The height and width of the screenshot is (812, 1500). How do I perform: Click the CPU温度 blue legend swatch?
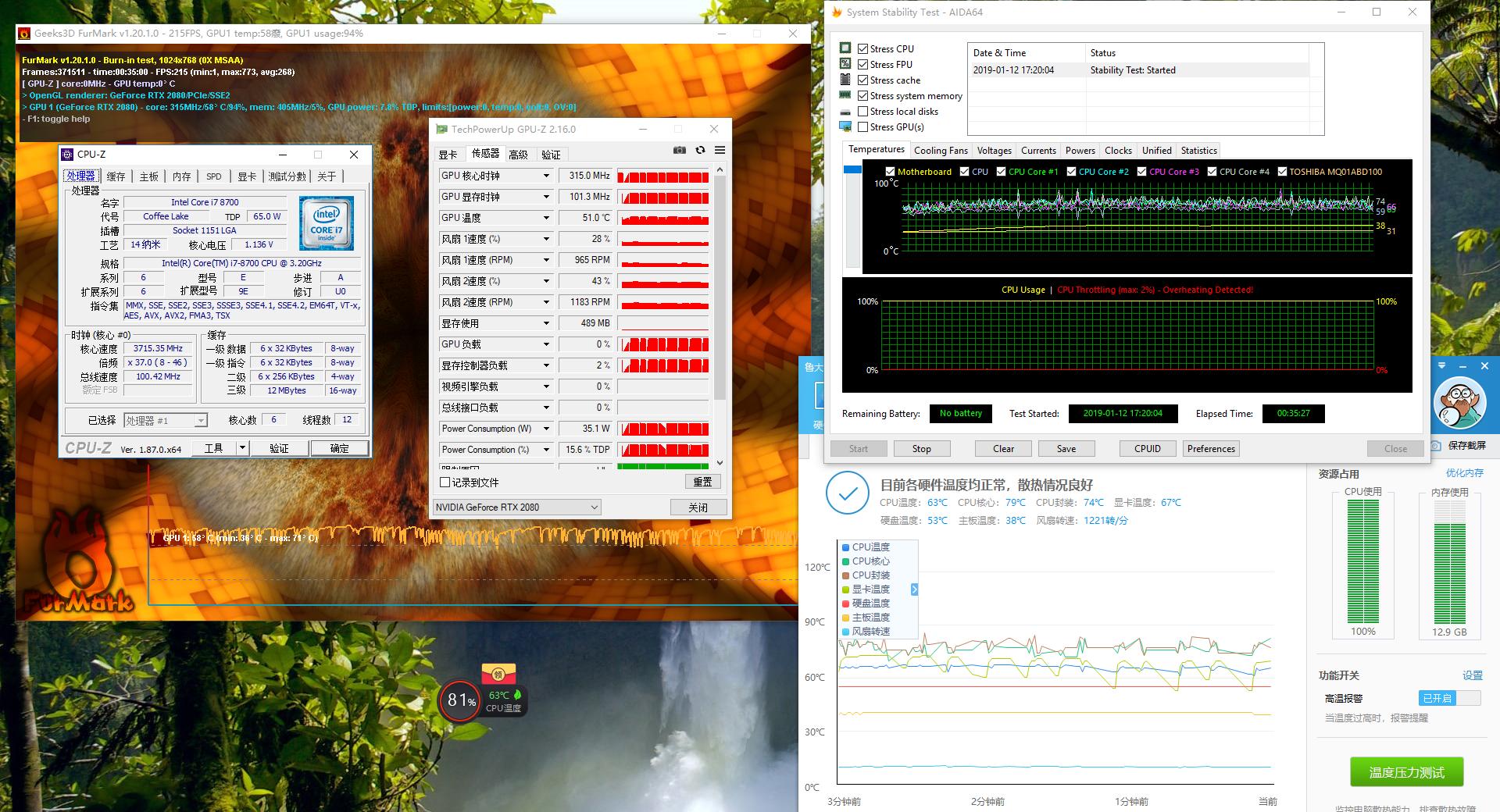tap(846, 547)
